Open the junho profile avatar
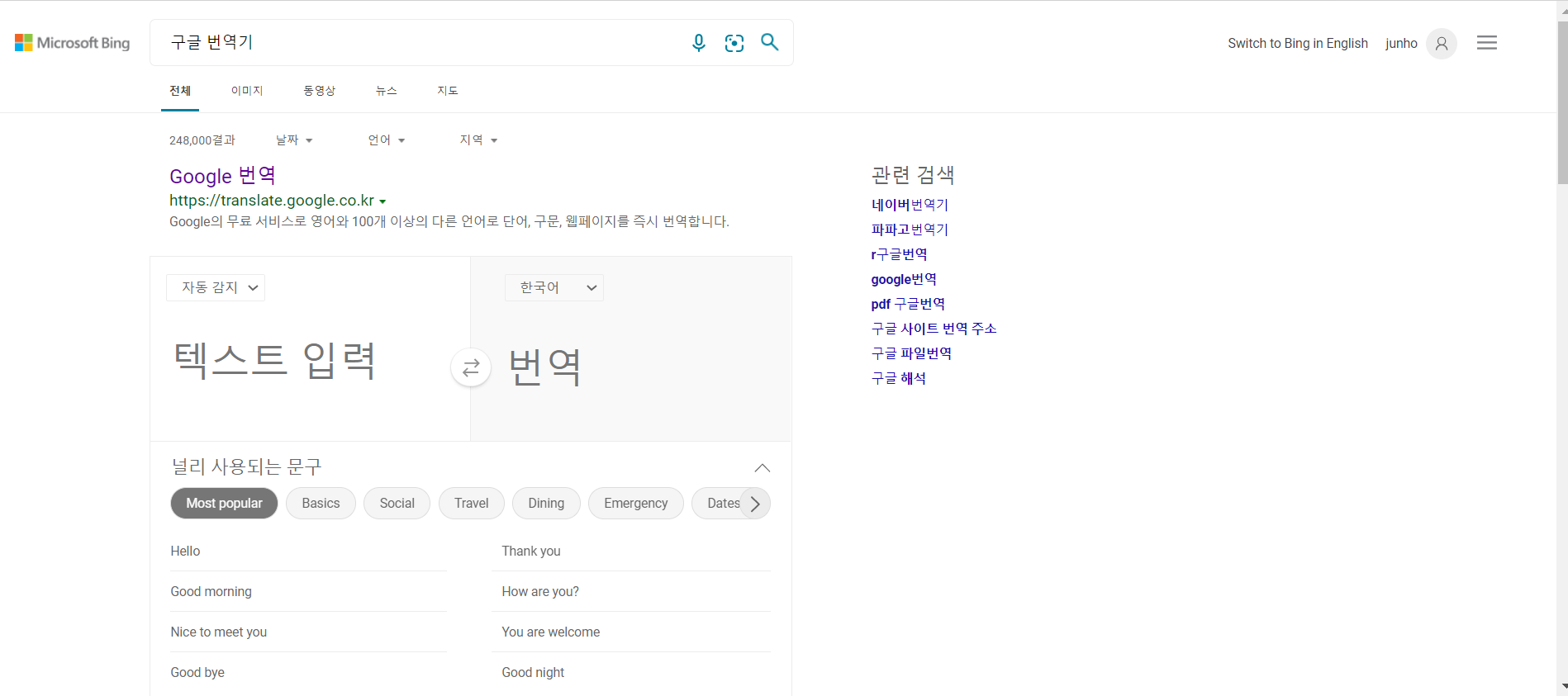 [1442, 43]
